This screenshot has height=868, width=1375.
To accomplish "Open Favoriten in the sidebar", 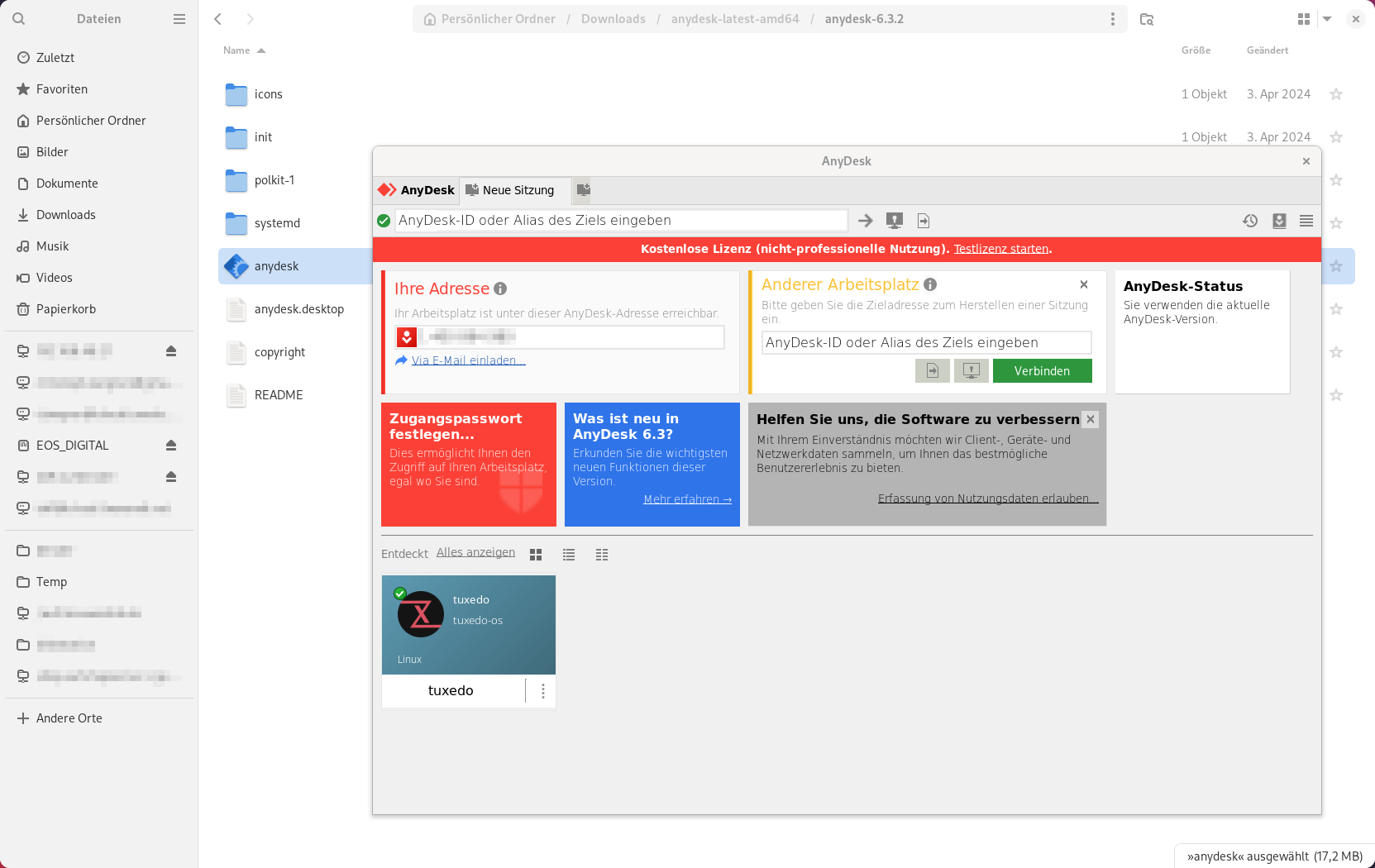I will click(99, 89).
